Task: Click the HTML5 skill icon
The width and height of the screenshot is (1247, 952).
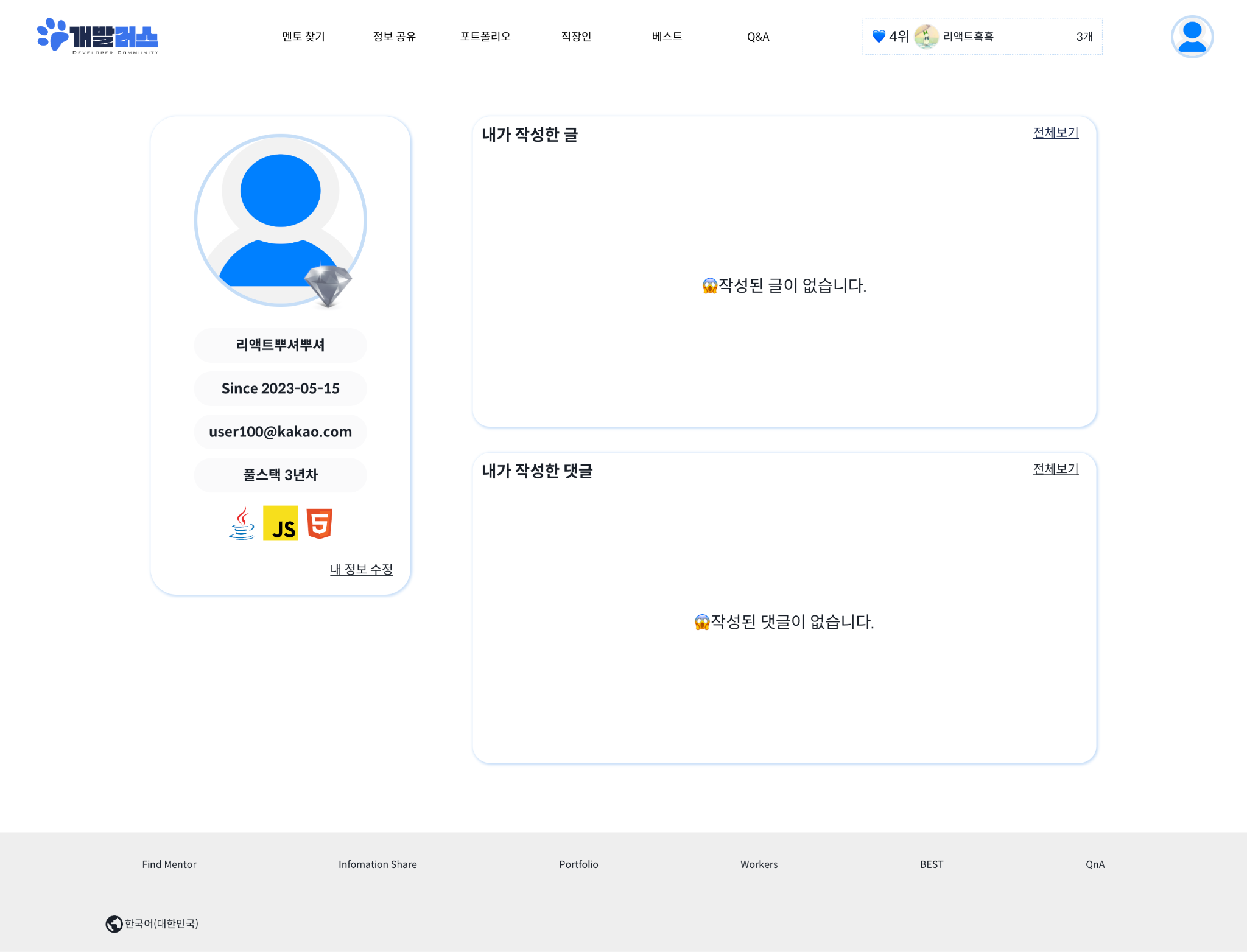Action: [319, 523]
